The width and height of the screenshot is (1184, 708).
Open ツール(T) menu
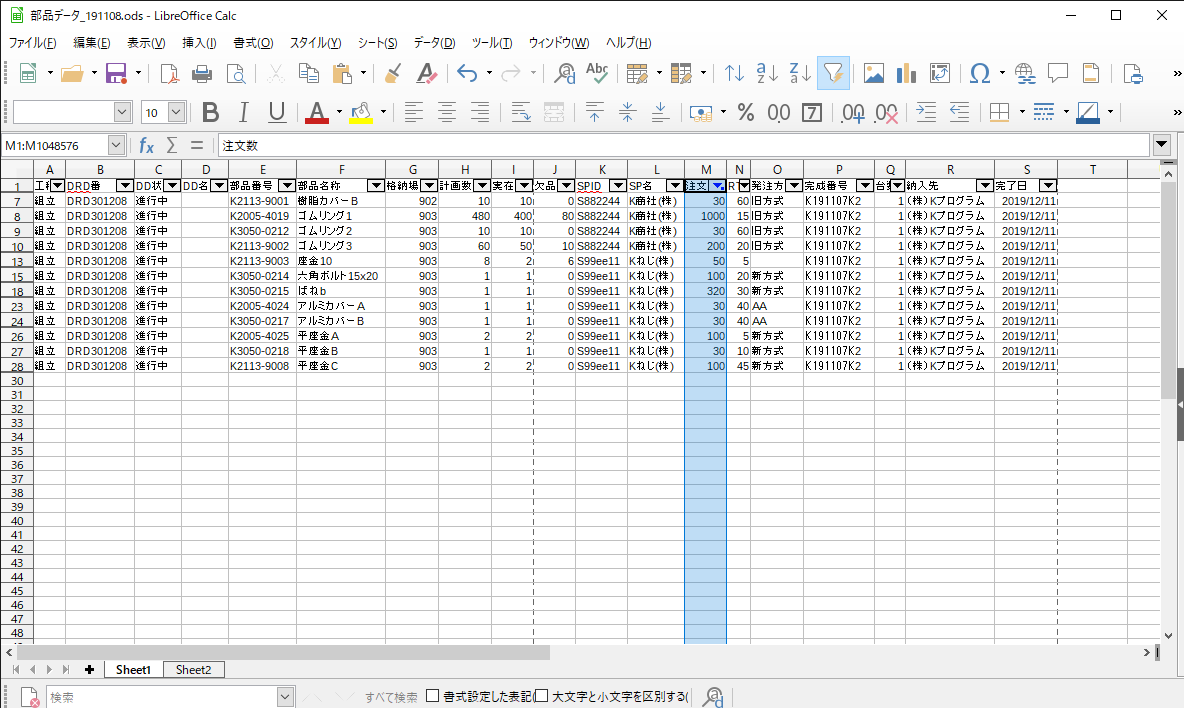[492, 43]
